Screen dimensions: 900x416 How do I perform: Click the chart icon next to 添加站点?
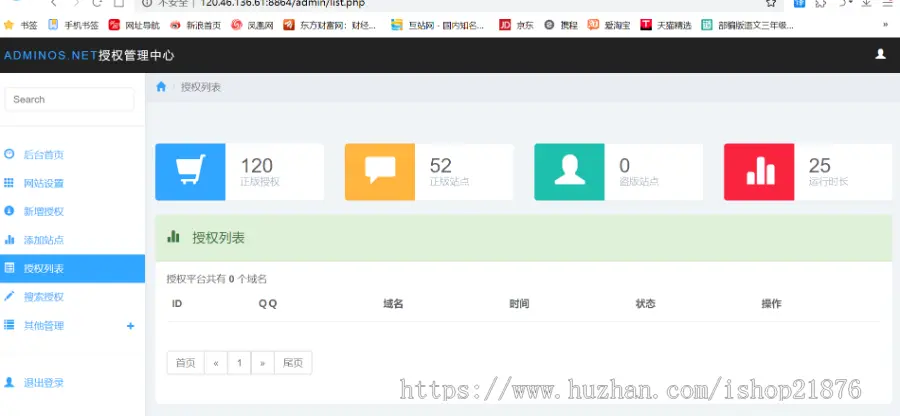click(9, 239)
